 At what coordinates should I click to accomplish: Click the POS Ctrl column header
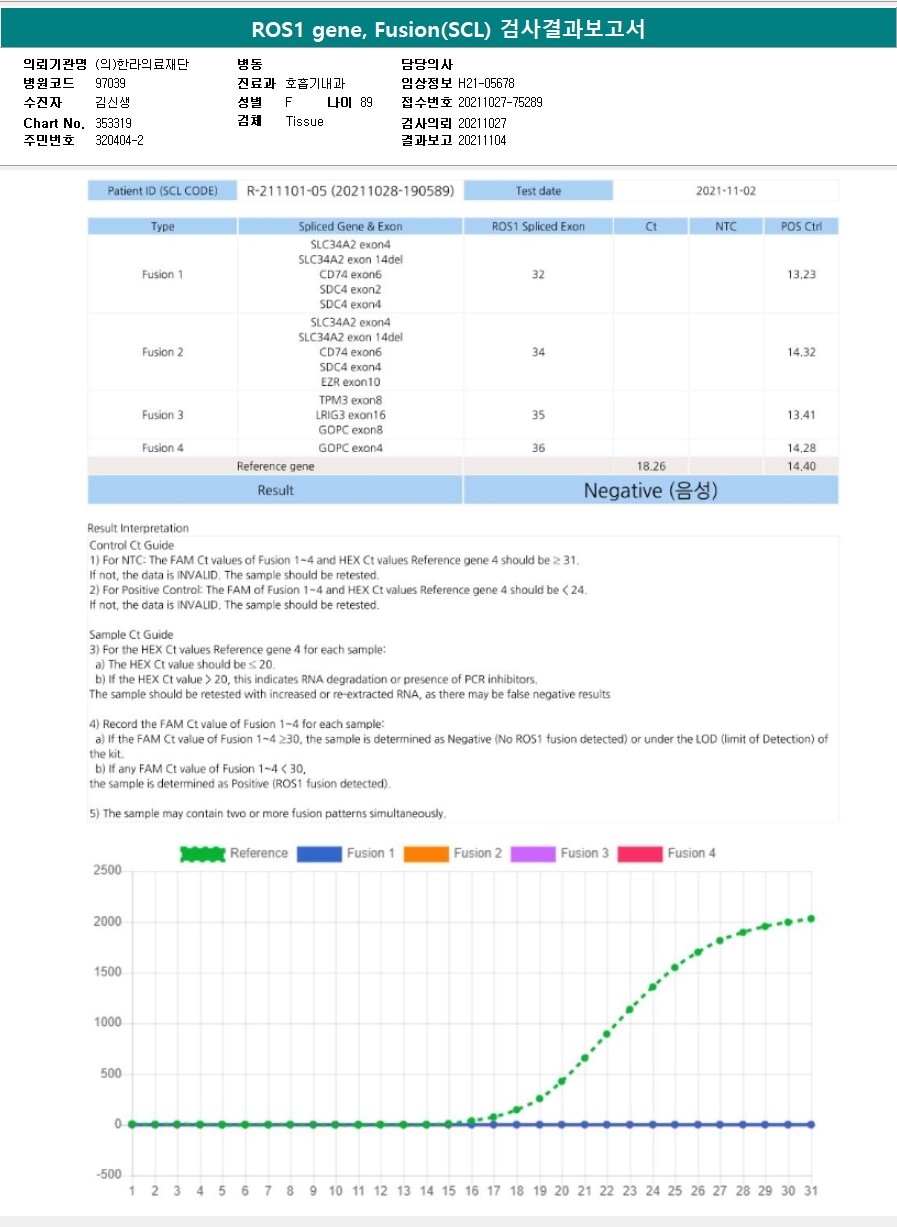801,226
